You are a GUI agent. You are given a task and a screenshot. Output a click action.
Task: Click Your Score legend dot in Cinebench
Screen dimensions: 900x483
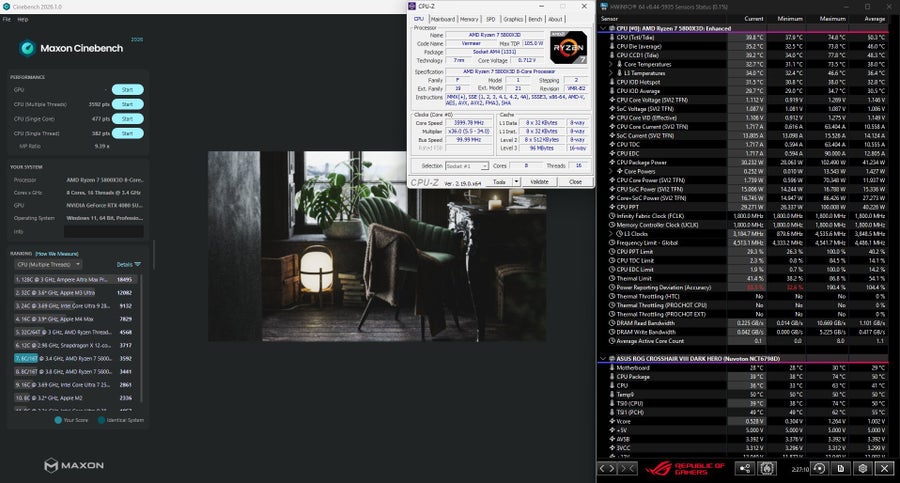click(58, 420)
